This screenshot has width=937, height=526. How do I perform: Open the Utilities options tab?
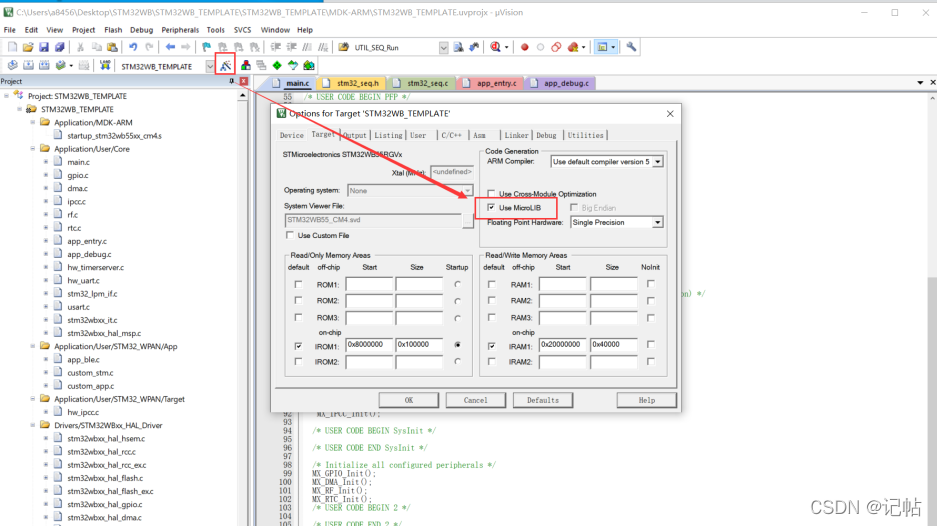point(586,136)
